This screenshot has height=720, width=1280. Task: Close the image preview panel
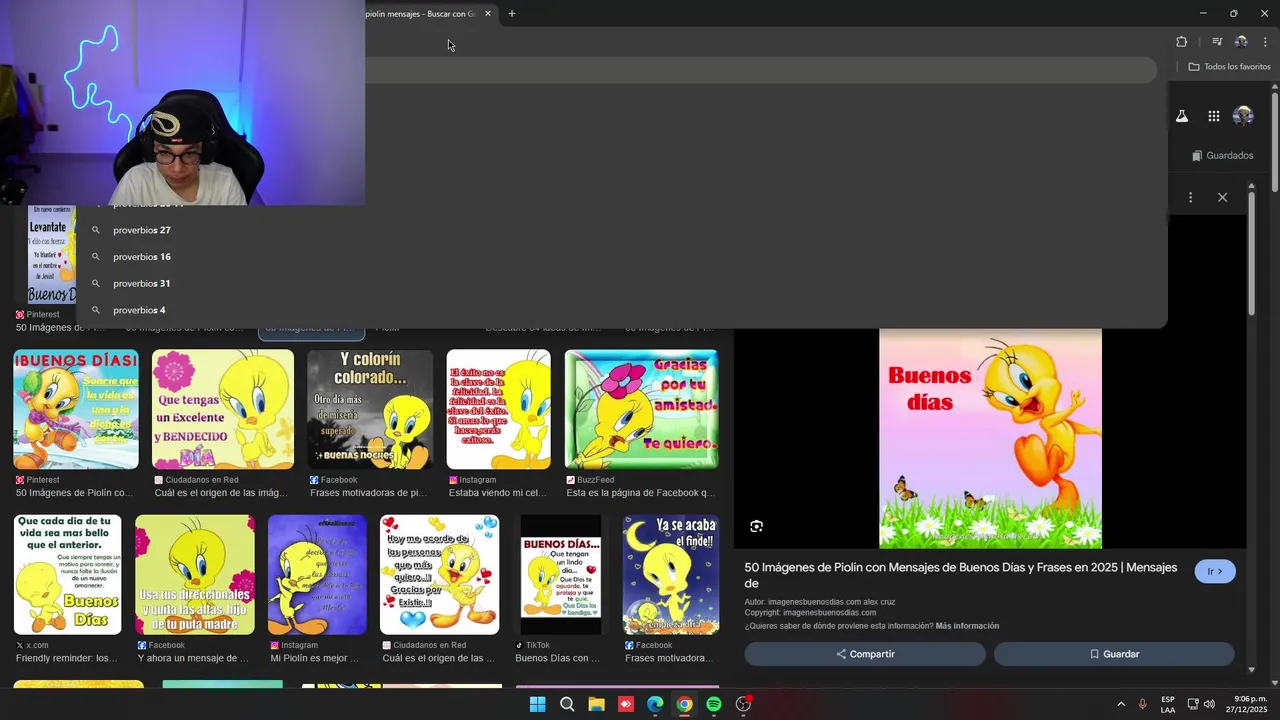point(1222,198)
